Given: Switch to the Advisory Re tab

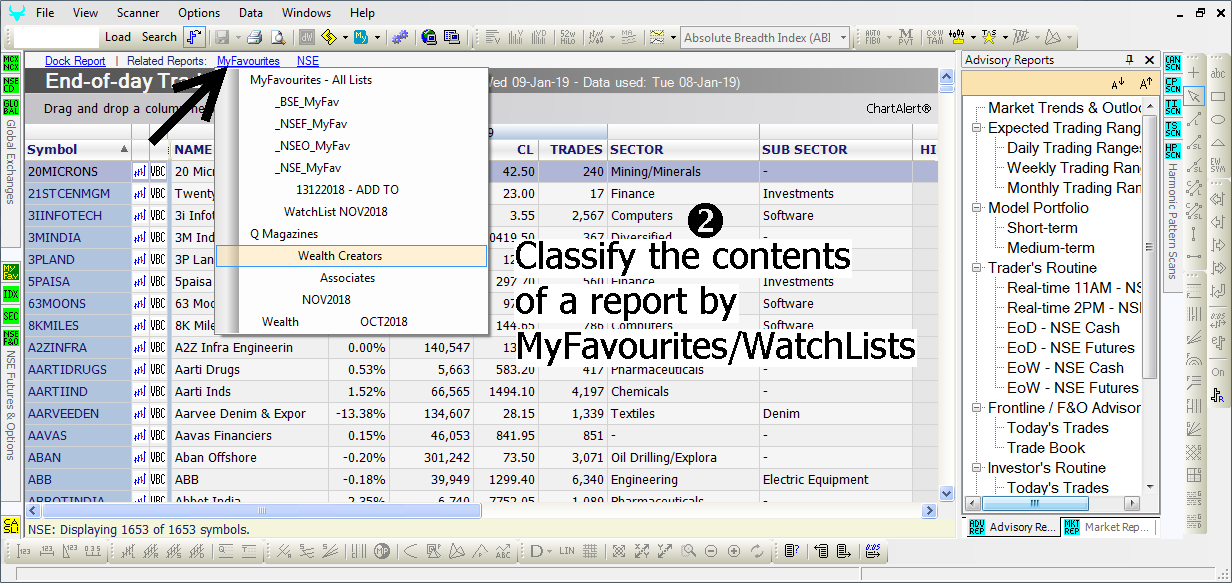Looking at the screenshot, I should point(1011,527).
